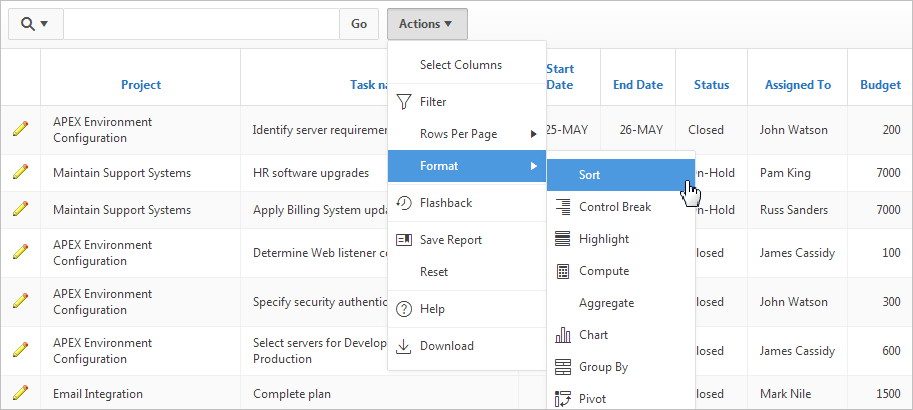The height and width of the screenshot is (410, 913).
Task: Click the Control Break icon
Action: pyautogui.click(x=562, y=207)
